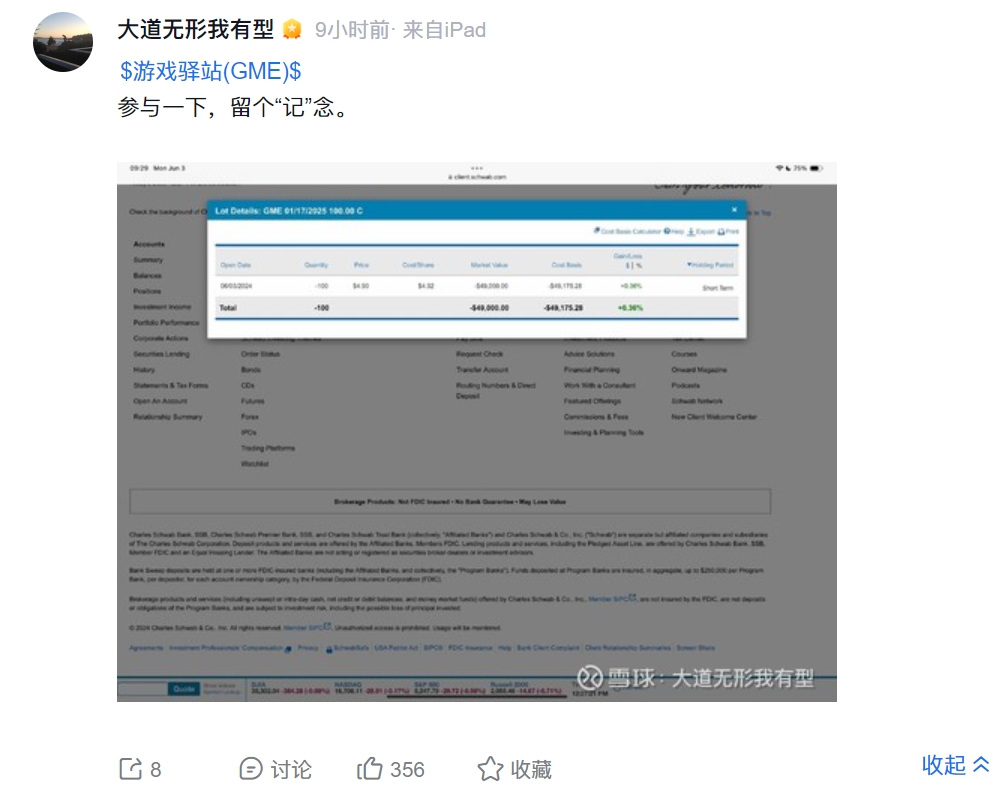Click the blue Quote button in screenshot

pos(184,688)
